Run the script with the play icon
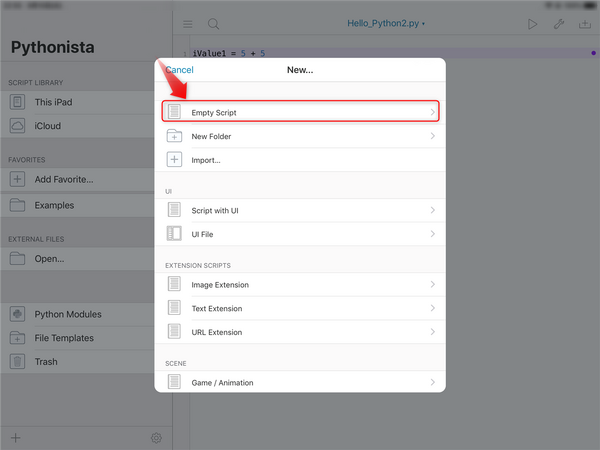 click(532, 23)
